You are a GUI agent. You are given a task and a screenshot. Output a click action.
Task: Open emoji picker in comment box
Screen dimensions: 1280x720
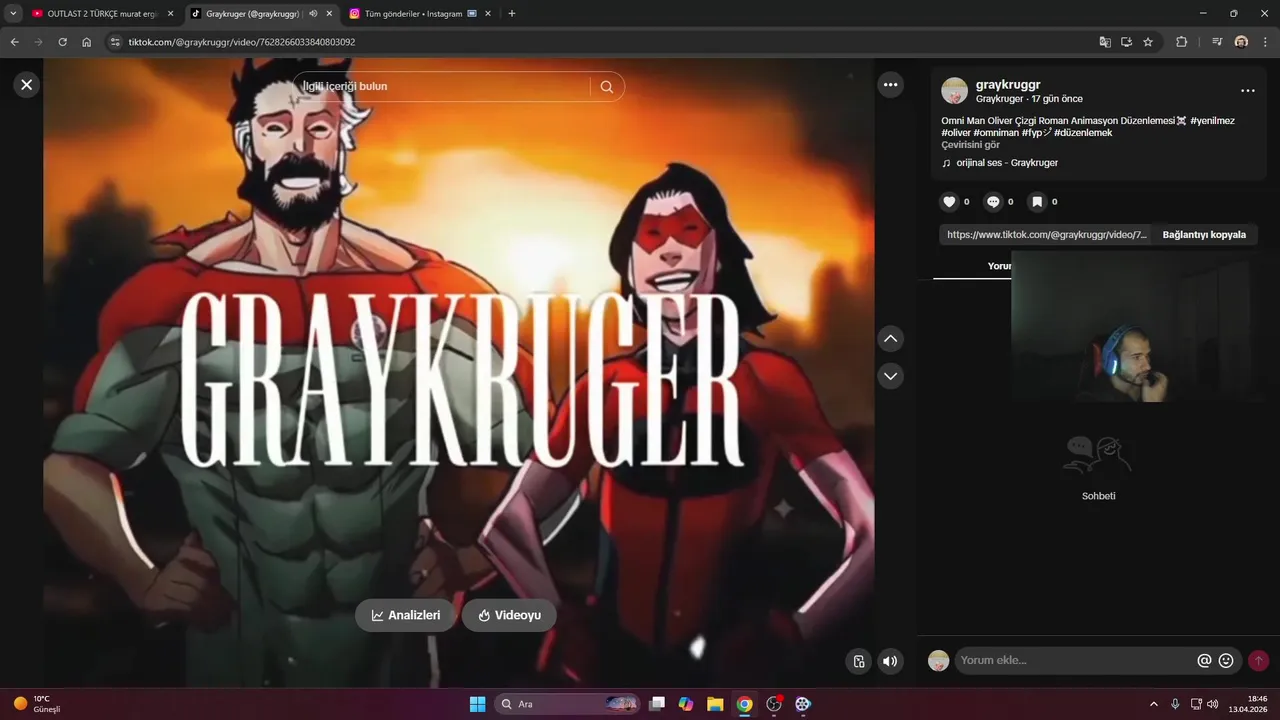[1226, 660]
